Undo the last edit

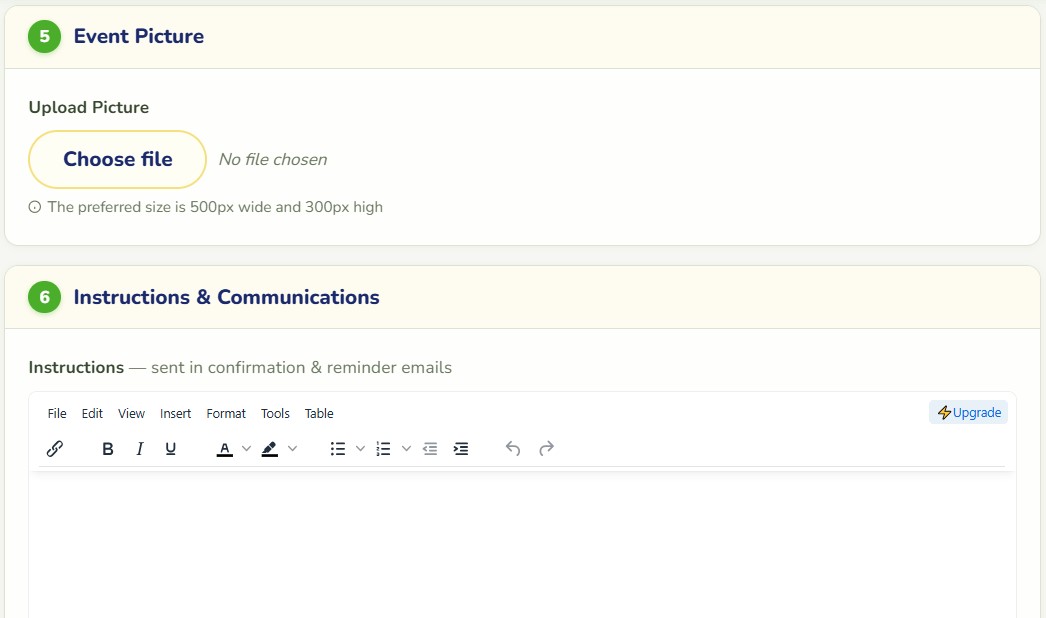coord(512,448)
